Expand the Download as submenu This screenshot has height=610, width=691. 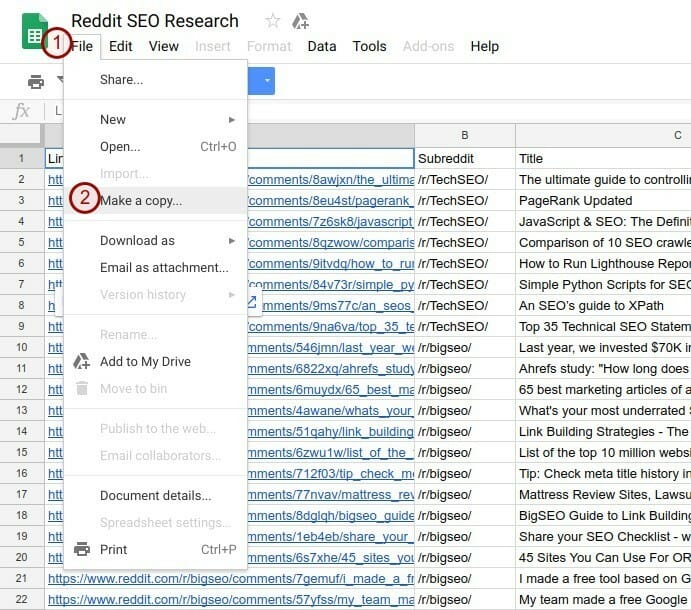pos(232,241)
